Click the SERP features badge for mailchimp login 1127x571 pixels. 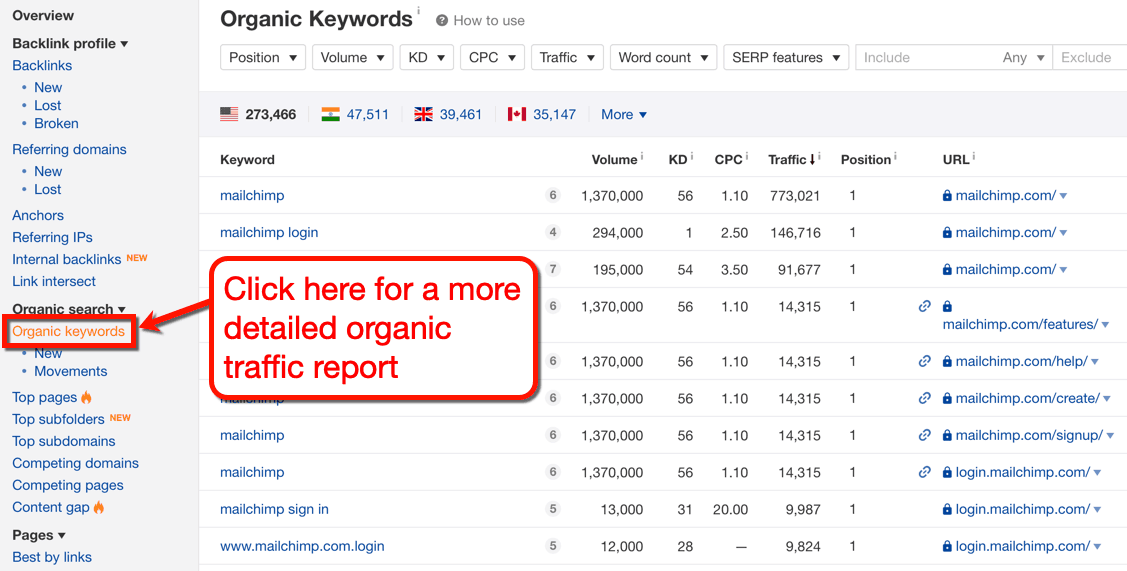click(x=553, y=232)
